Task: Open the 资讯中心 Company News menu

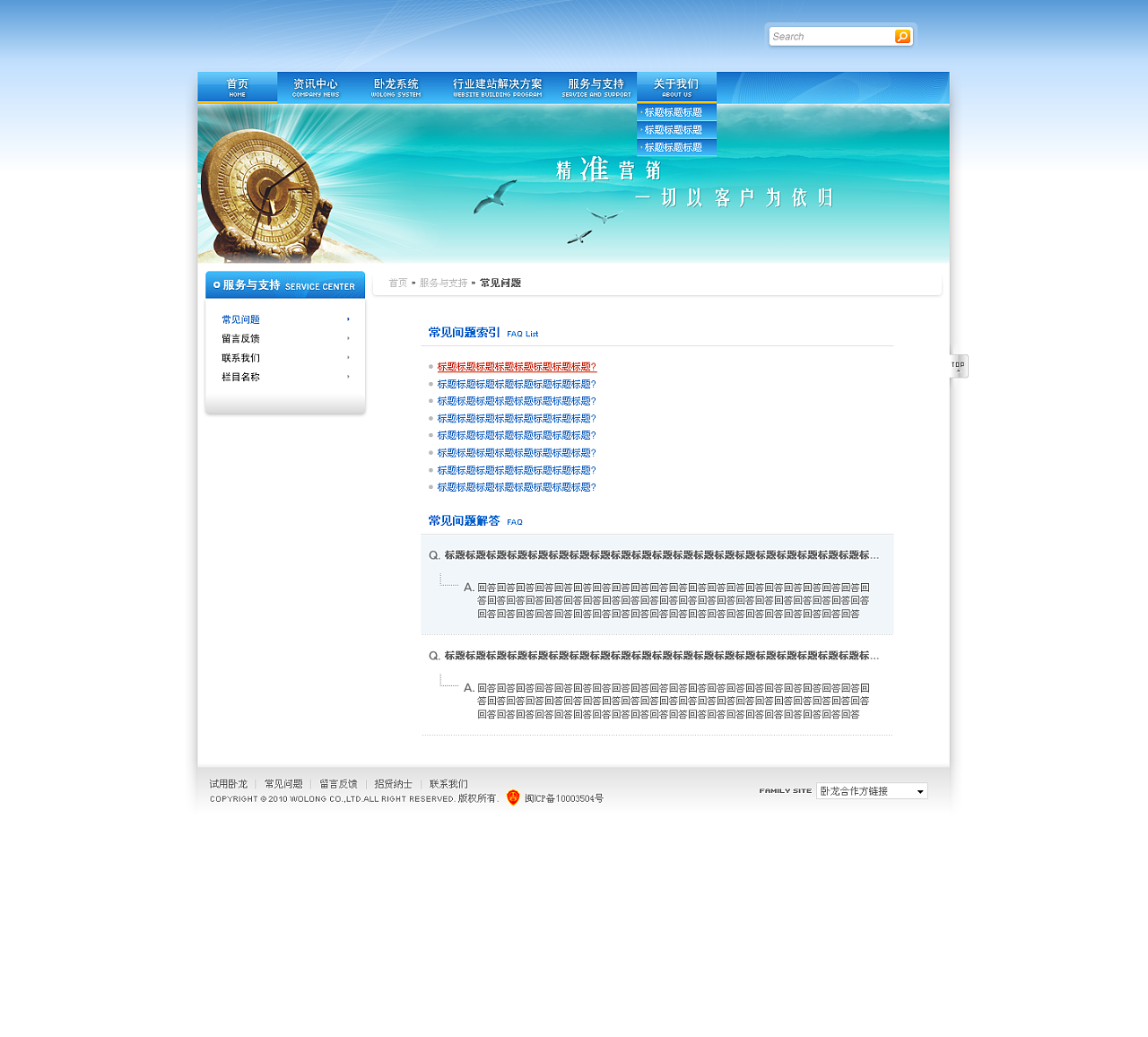Action: [x=316, y=88]
